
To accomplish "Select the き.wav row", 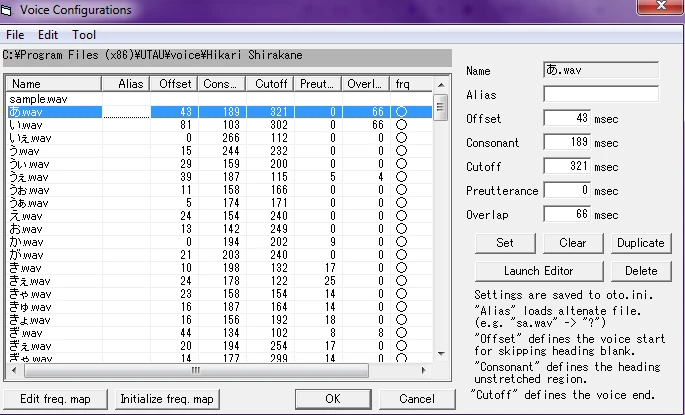I will (220, 268).
